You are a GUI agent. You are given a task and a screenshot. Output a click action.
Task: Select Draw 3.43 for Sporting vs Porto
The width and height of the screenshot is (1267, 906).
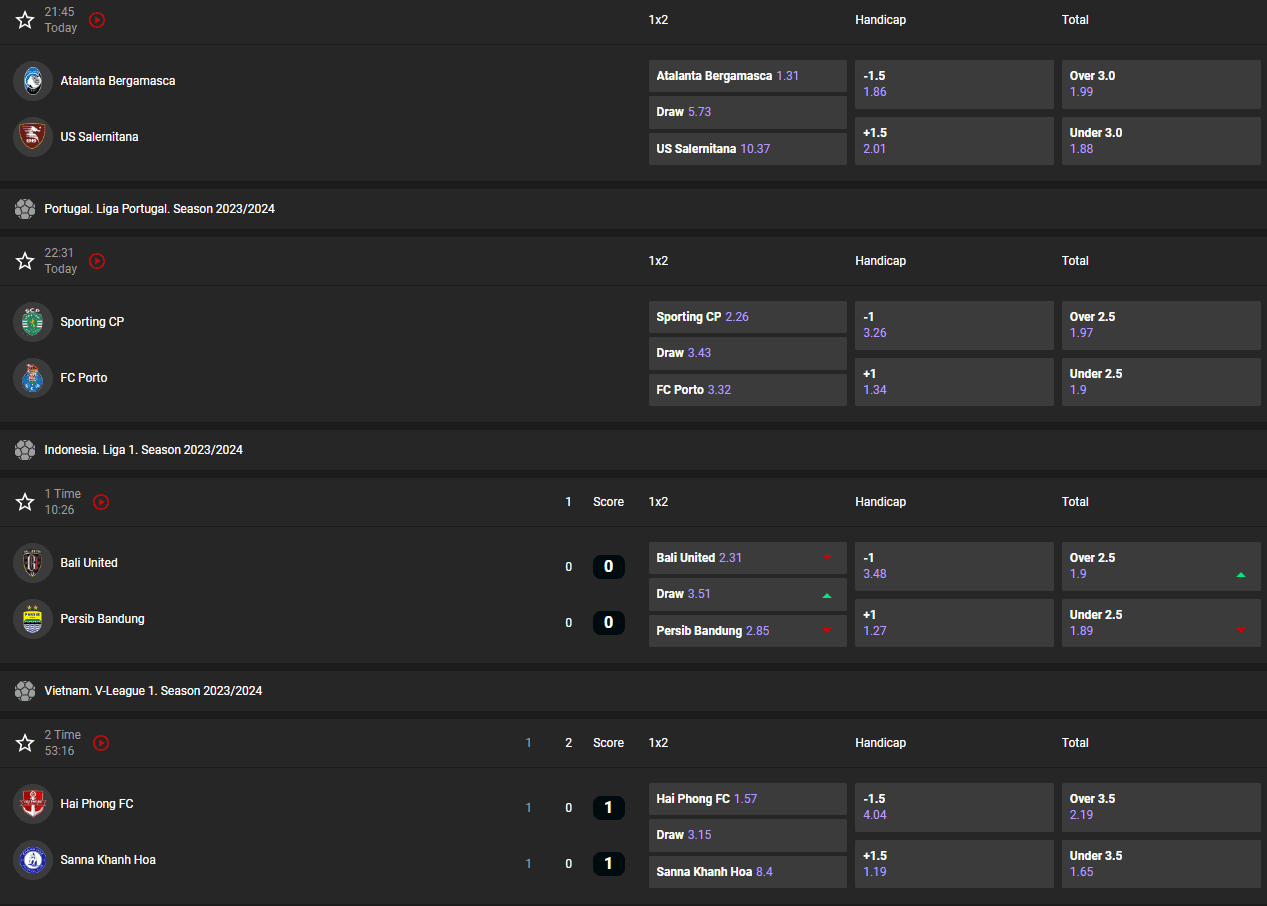(748, 353)
